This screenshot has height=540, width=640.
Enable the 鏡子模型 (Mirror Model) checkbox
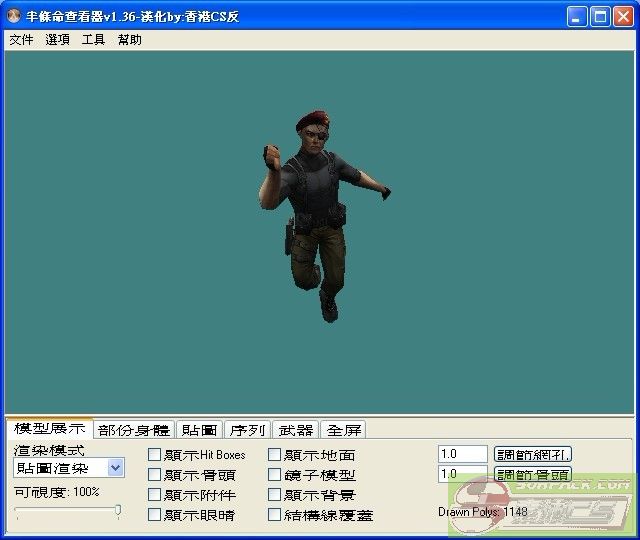[275, 475]
